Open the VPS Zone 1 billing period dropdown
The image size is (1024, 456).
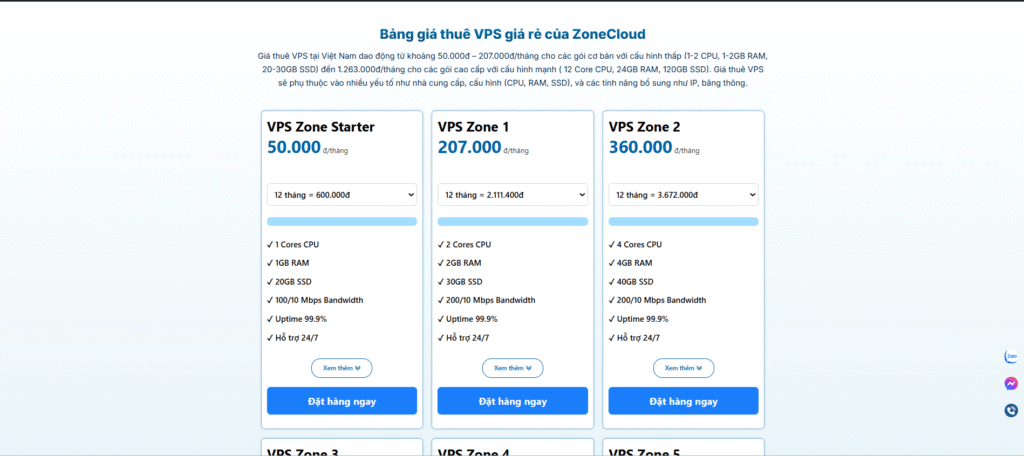click(x=512, y=195)
